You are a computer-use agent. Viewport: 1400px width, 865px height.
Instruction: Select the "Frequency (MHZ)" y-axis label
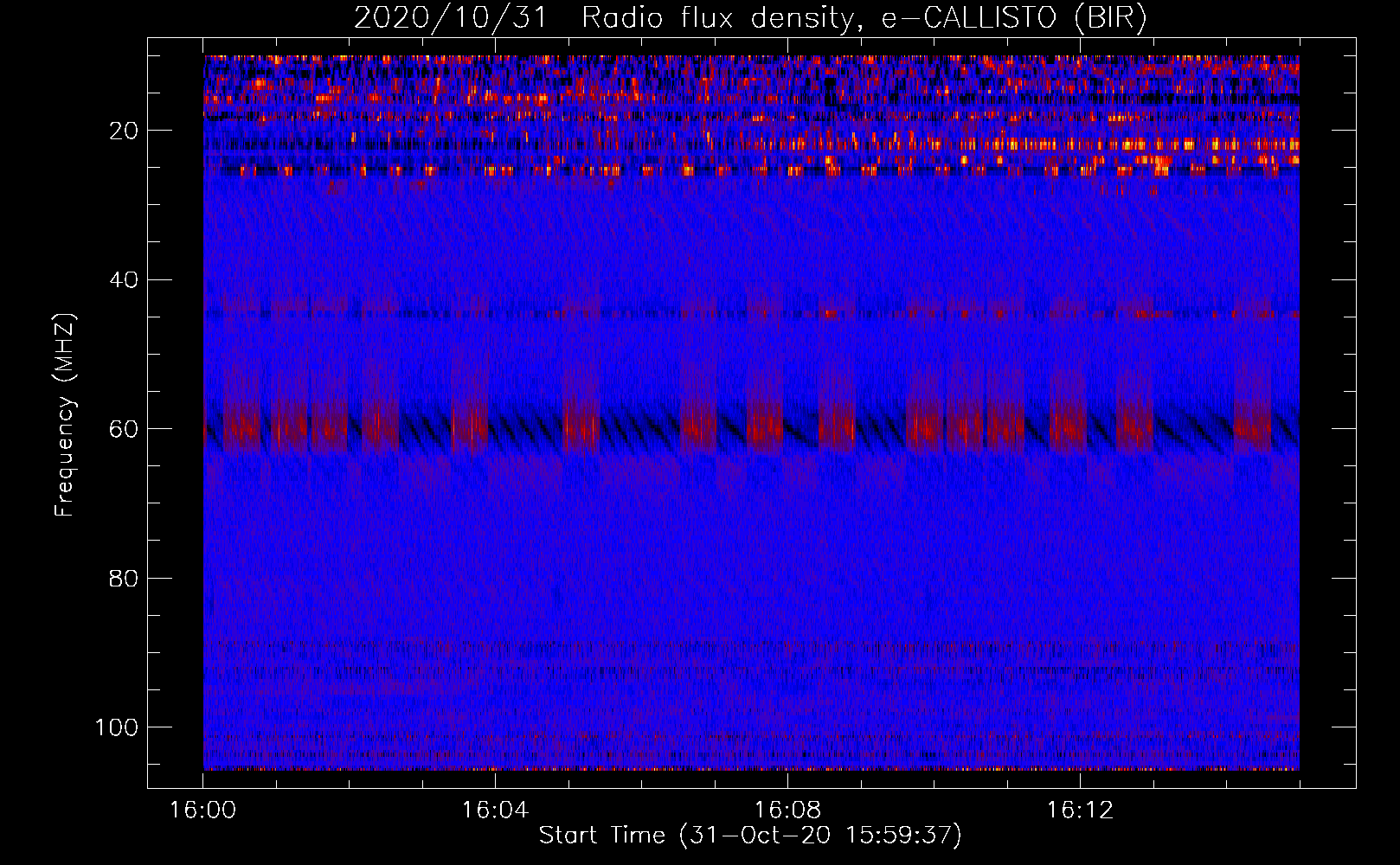(65, 415)
